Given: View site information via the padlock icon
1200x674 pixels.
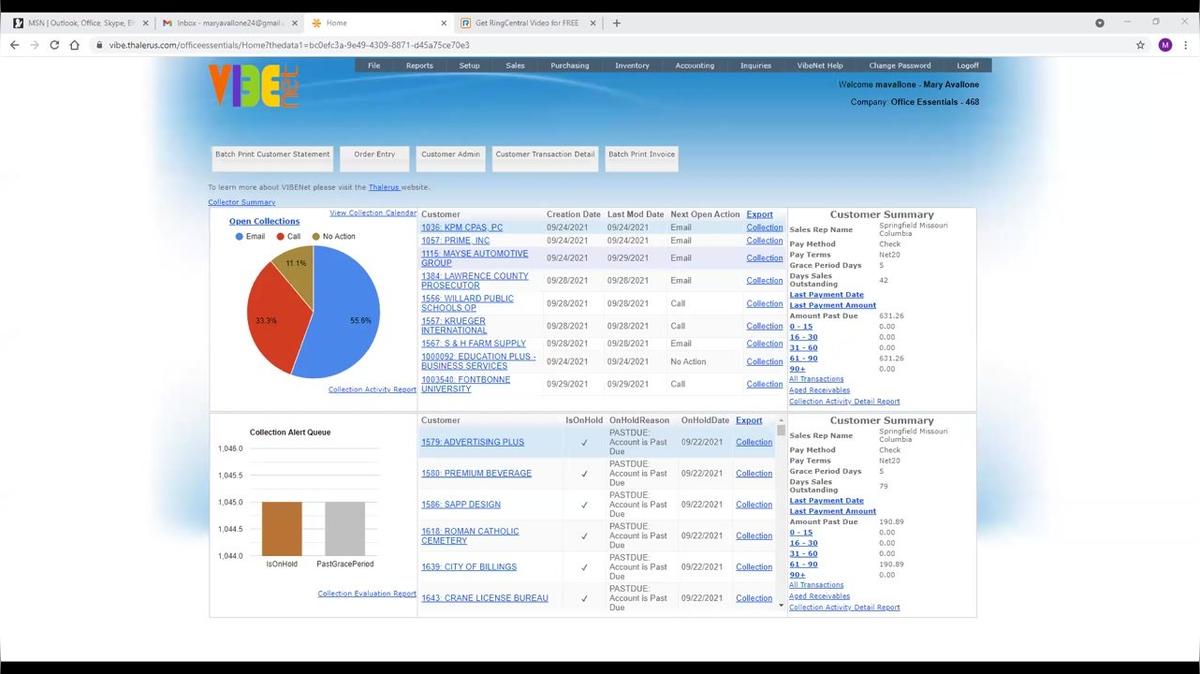Looking at the screenshot, I should (98, 45).
